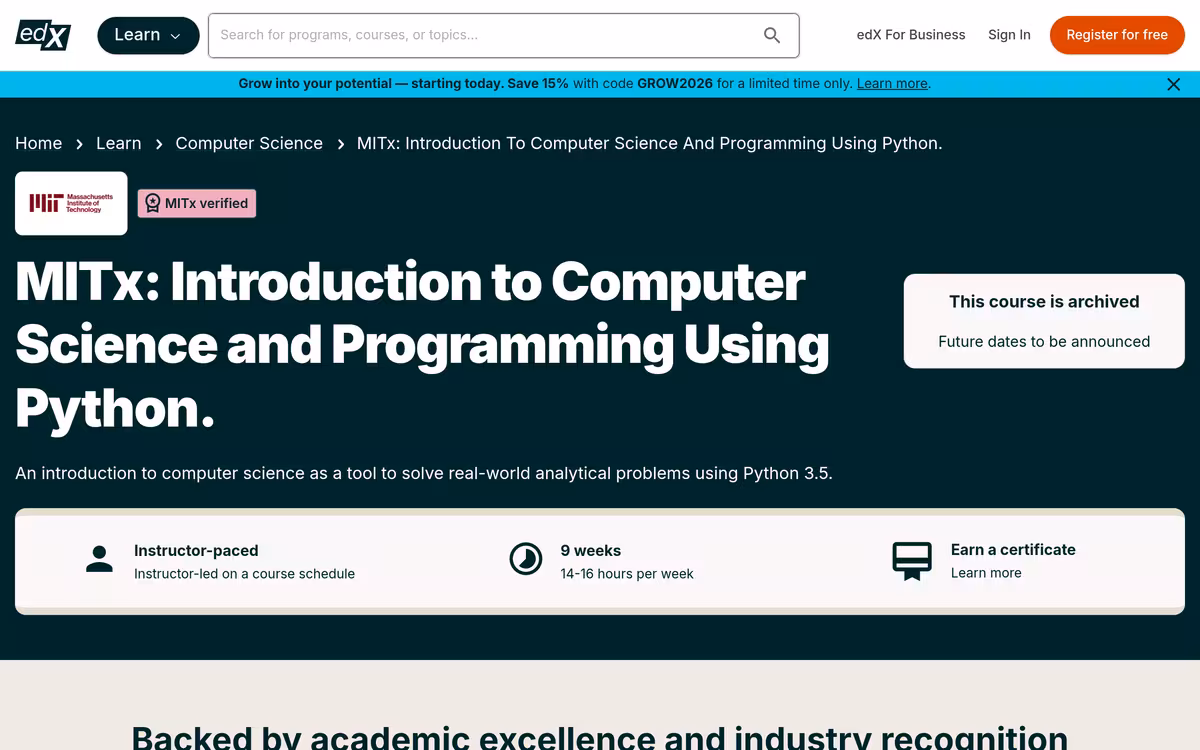Image resolution: width=1200 pixels, height=750 pixels.
Task: Click the GROW2026 promo code text
Action: tap(675, 84)
